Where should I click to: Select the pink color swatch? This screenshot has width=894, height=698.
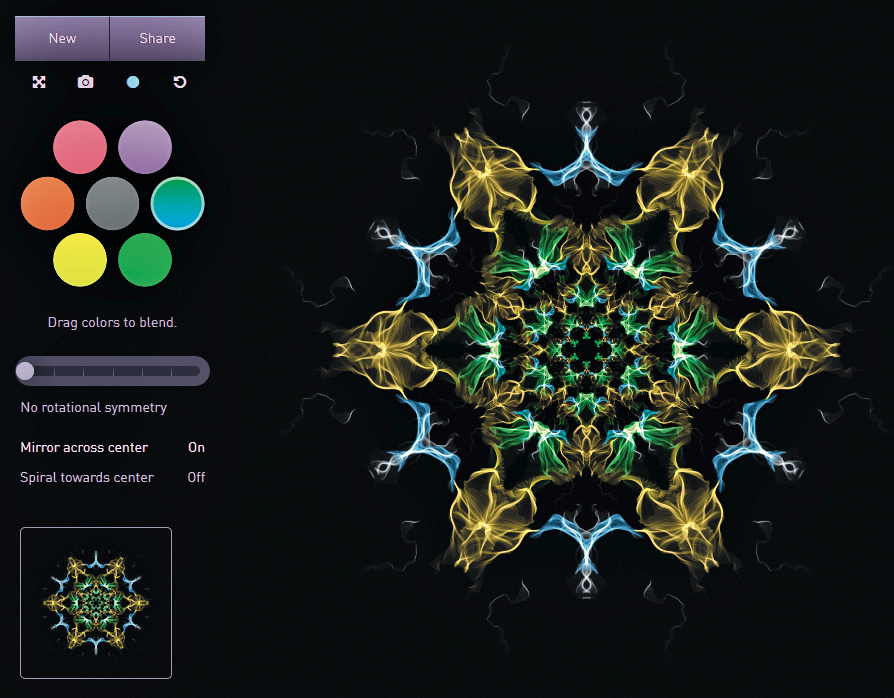80,147
